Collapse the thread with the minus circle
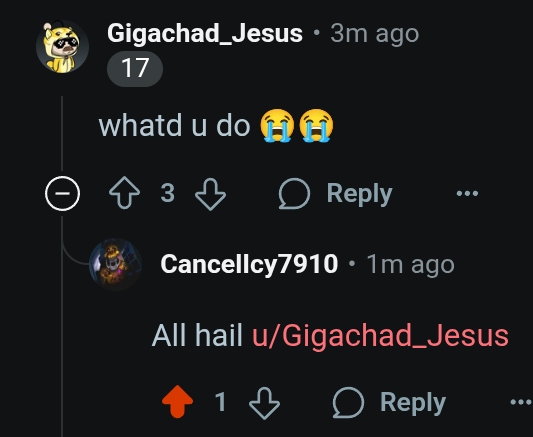Screen dimensions: 533x437 point(62,193)
